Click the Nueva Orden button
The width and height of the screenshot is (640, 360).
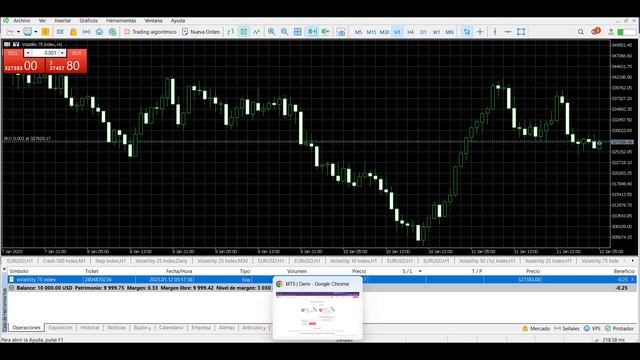pos(201,31)
